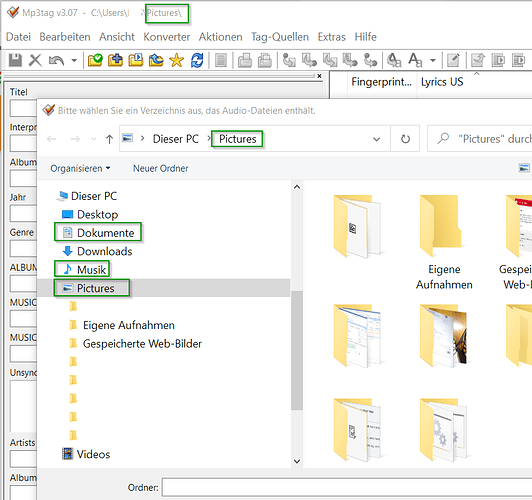Add directory with the plus folder icon

pyautogui.click(x=115, y=60)
